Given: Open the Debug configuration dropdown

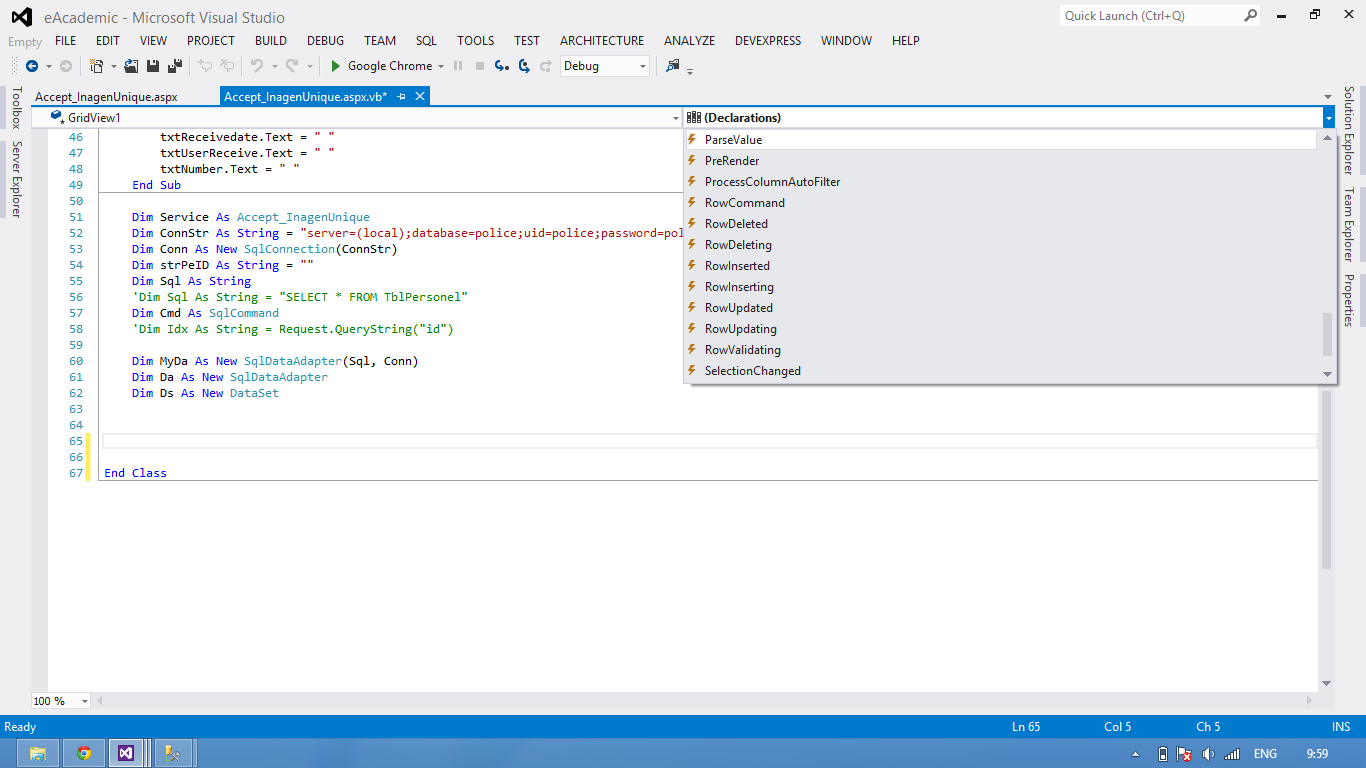Looking at the screenshot, I should (605, 66).
